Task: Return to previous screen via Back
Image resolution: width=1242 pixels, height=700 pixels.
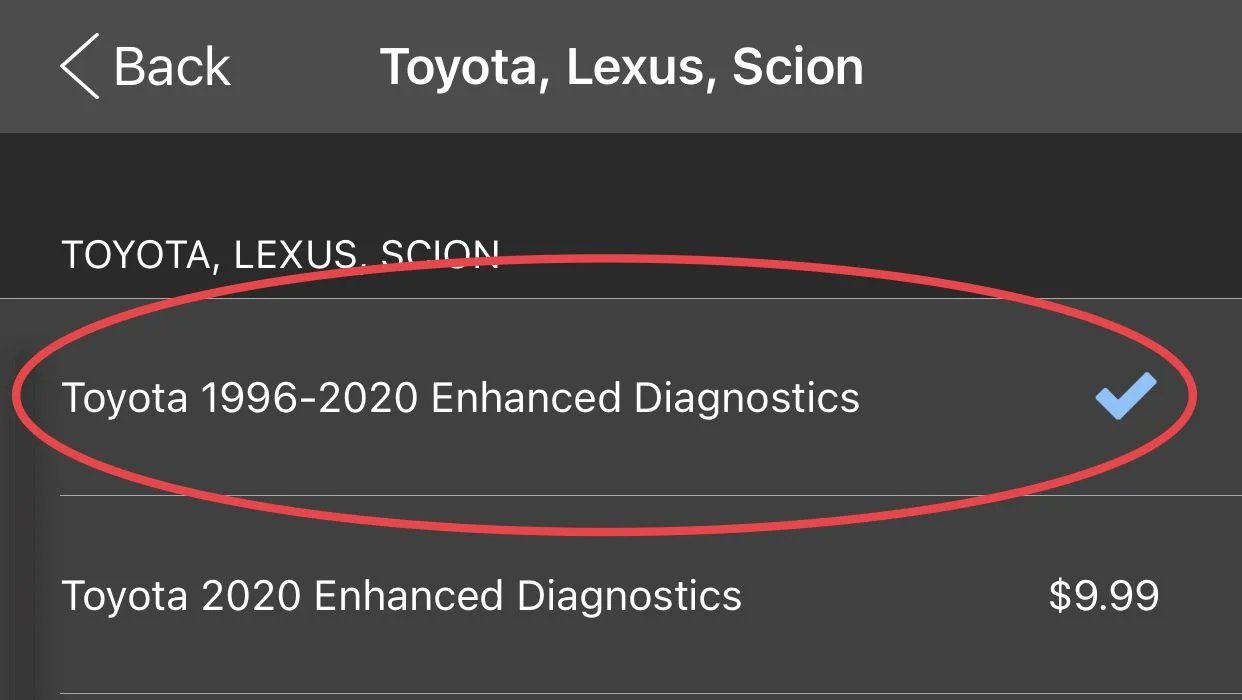Action: tap(145, 66)
